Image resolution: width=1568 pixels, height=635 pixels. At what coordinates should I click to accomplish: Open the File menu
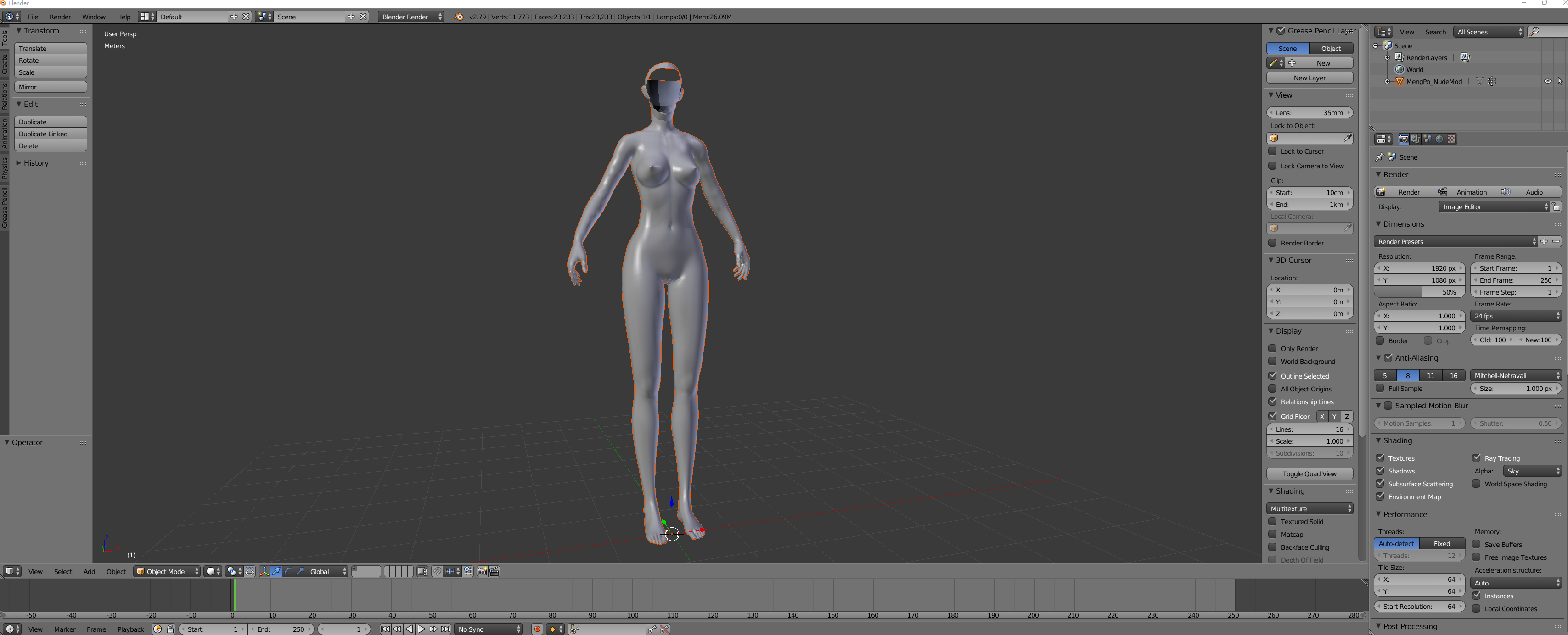point(33,17)
